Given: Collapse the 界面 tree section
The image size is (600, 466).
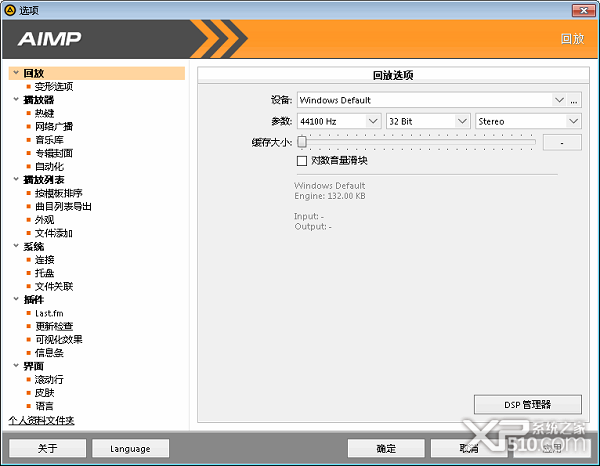Looking at the screenshot, I should click(16, 365).
